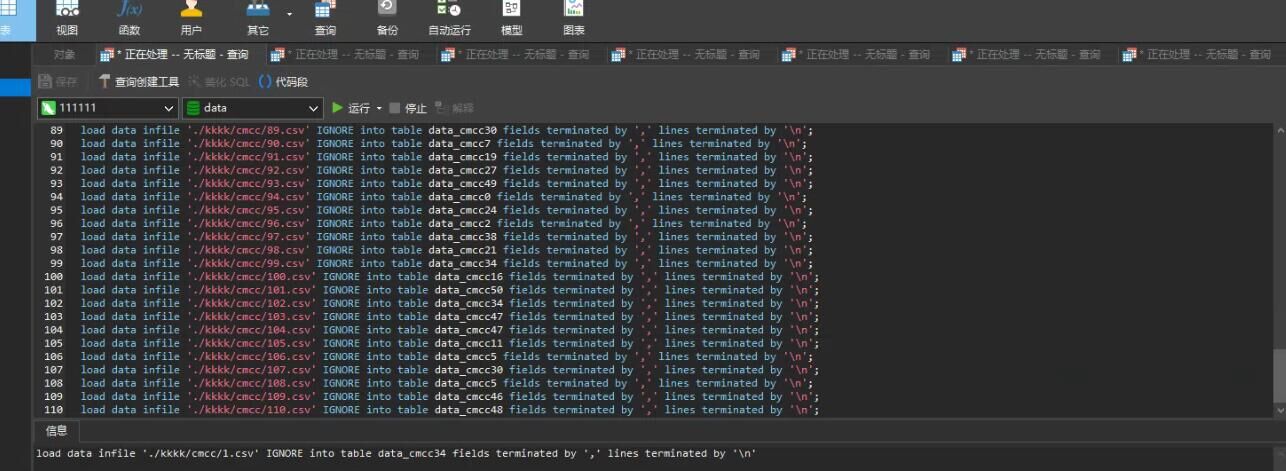This screenshot has width=1286, height=471.
Task: Open the 自动运行 (Automation) toolbar icon
Action: point(449,18)
